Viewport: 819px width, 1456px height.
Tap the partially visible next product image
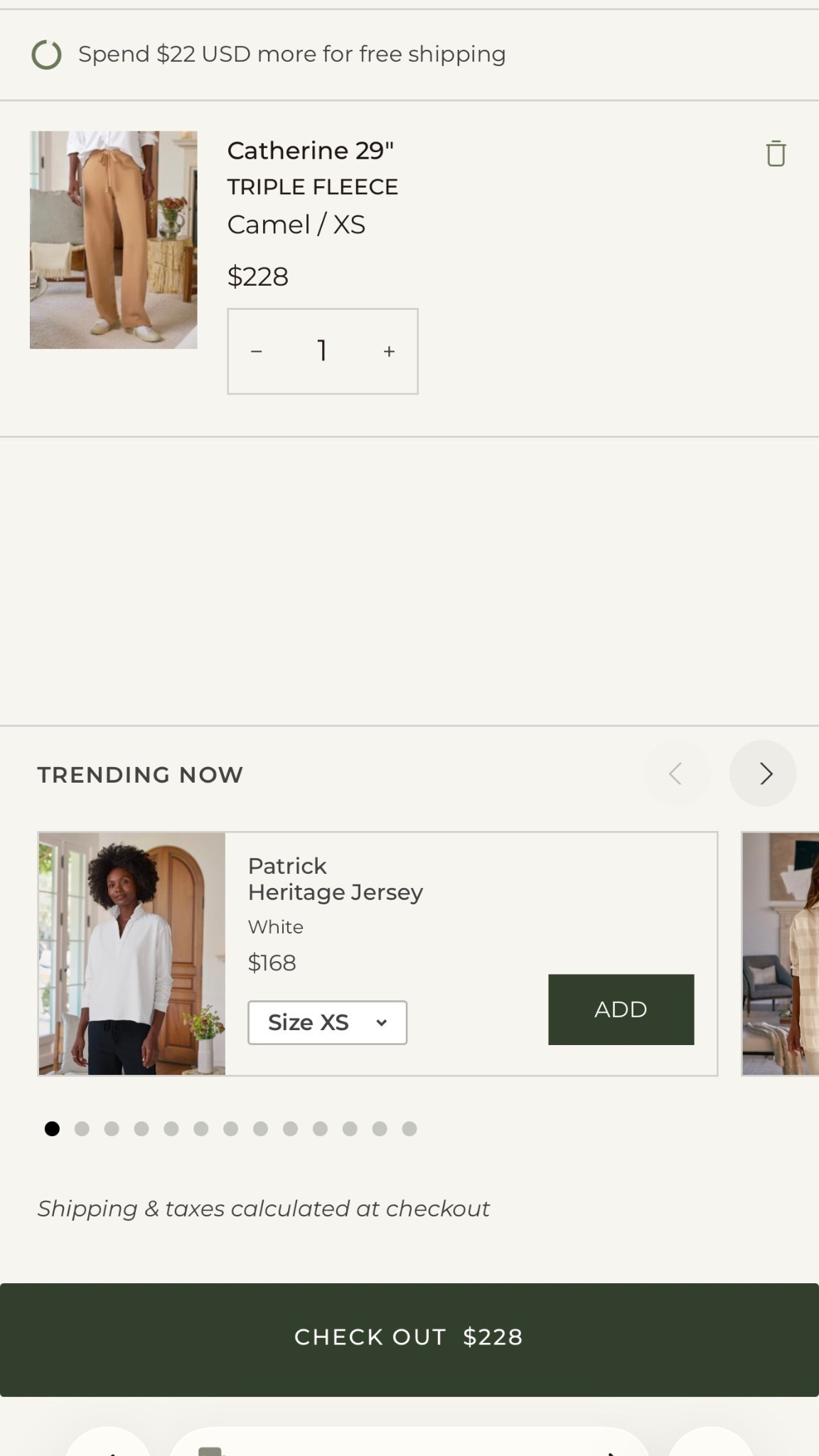[781, 953]
